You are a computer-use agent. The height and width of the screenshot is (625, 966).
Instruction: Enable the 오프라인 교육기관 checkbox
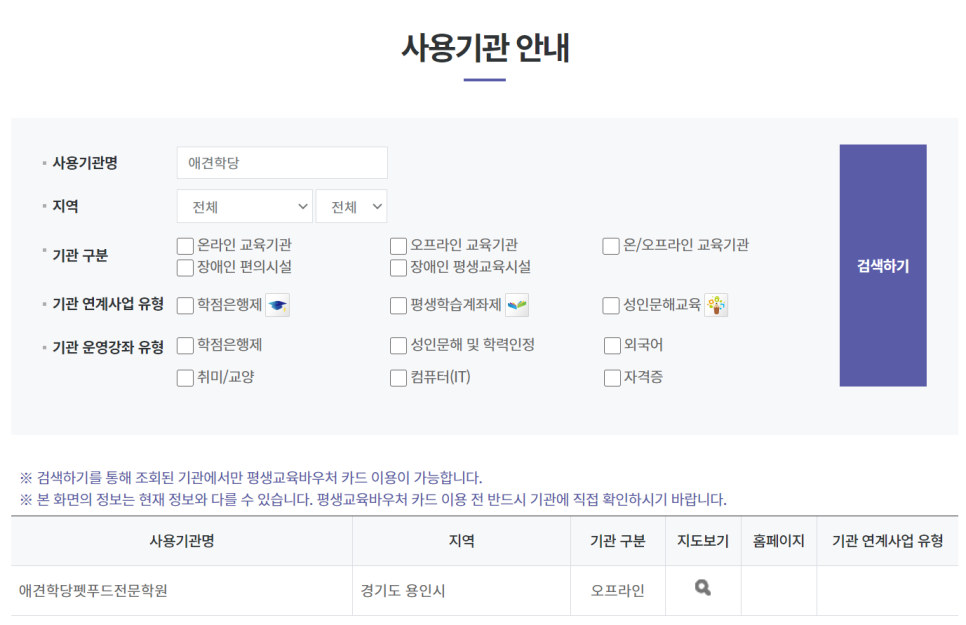[398, 246]
